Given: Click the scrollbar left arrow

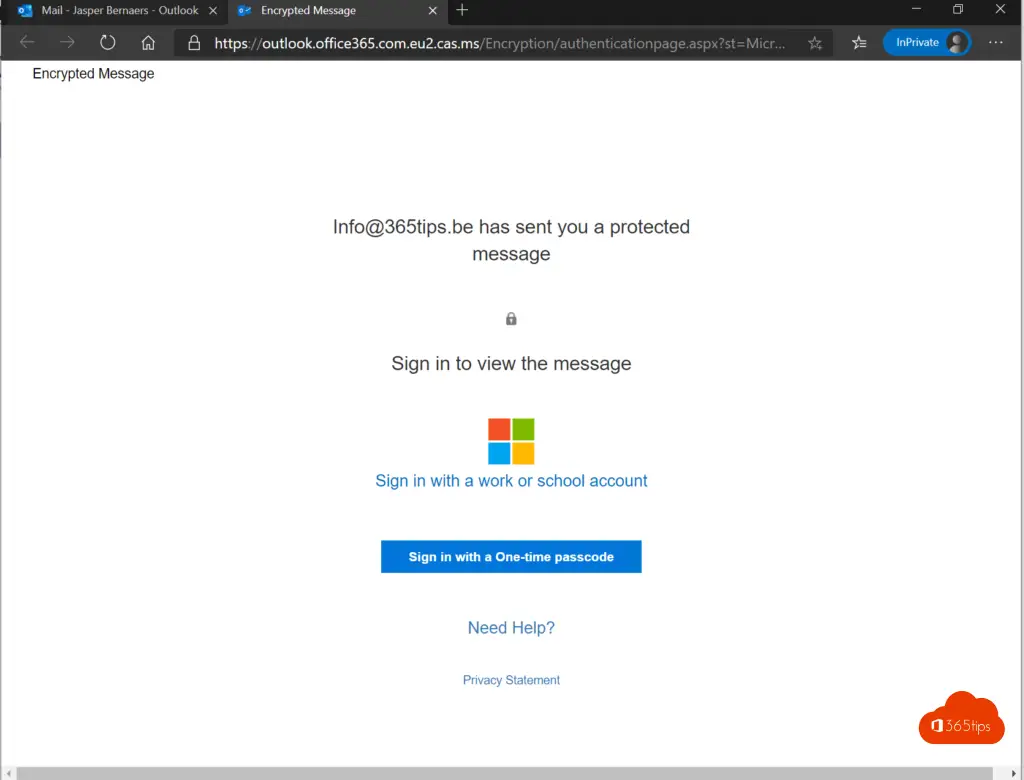Looking at the screenshot, I should (x=8, y=773).
